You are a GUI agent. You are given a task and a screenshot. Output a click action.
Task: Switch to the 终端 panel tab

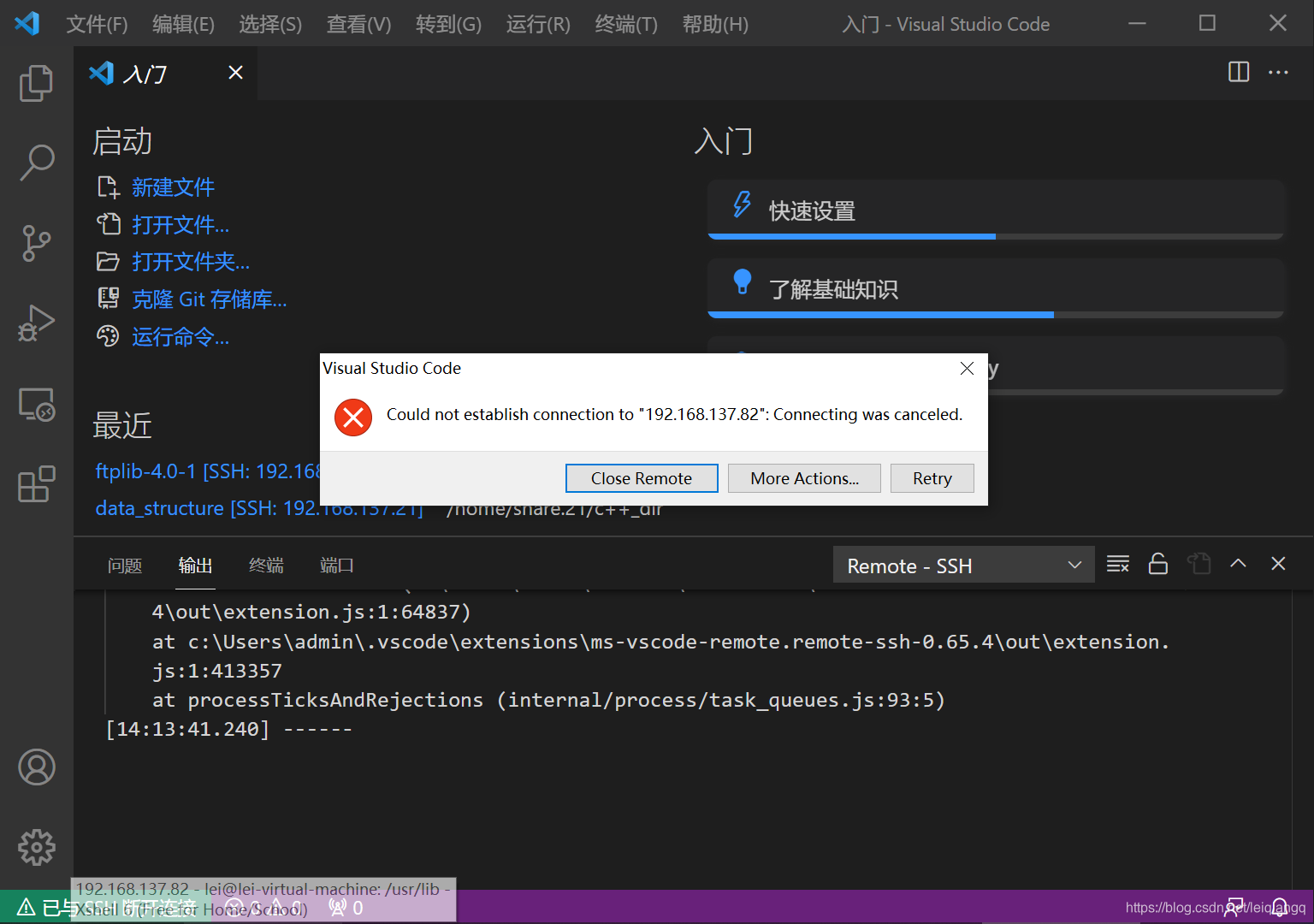265,565
